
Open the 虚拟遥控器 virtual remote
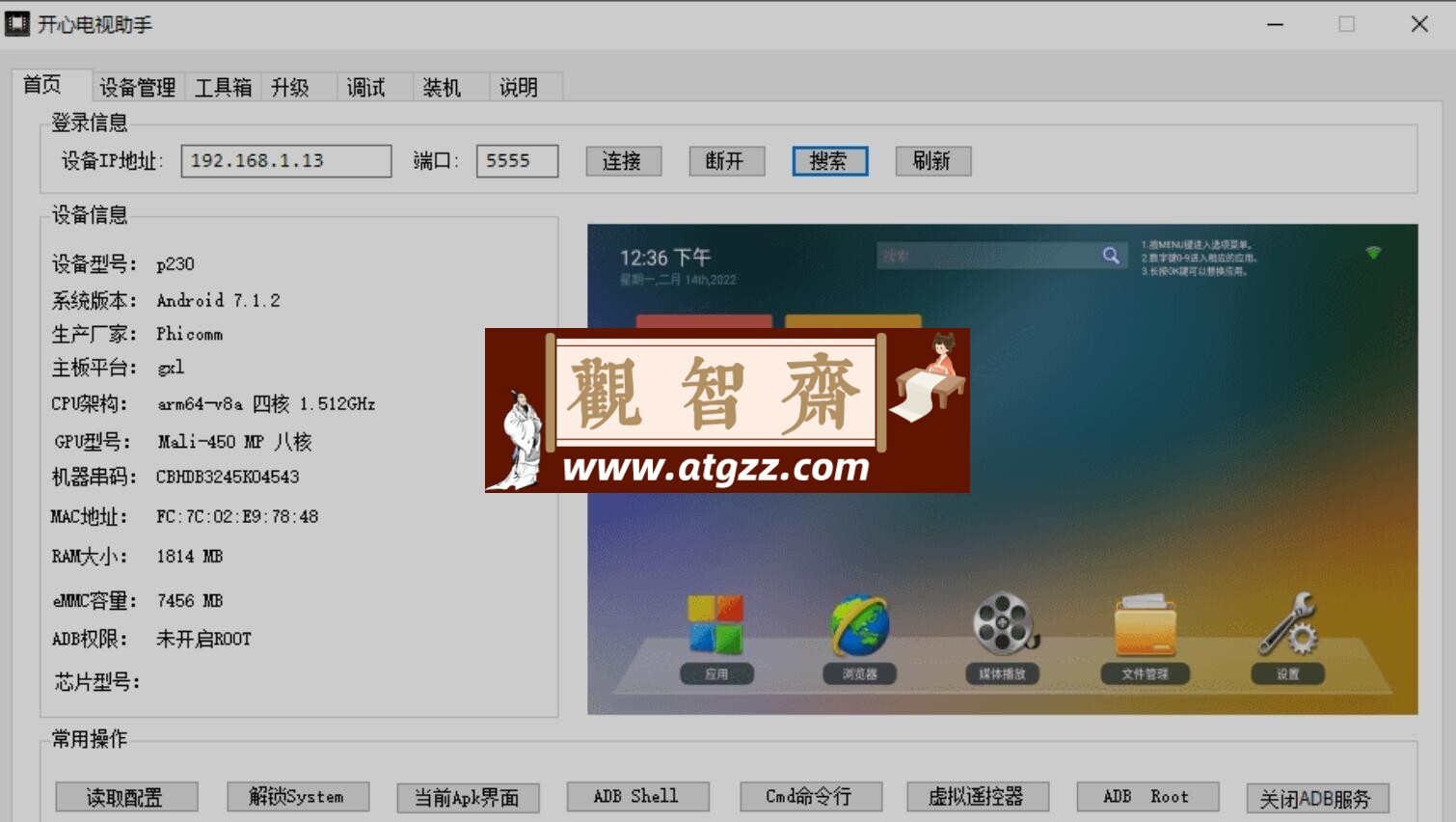click(977, 796)
